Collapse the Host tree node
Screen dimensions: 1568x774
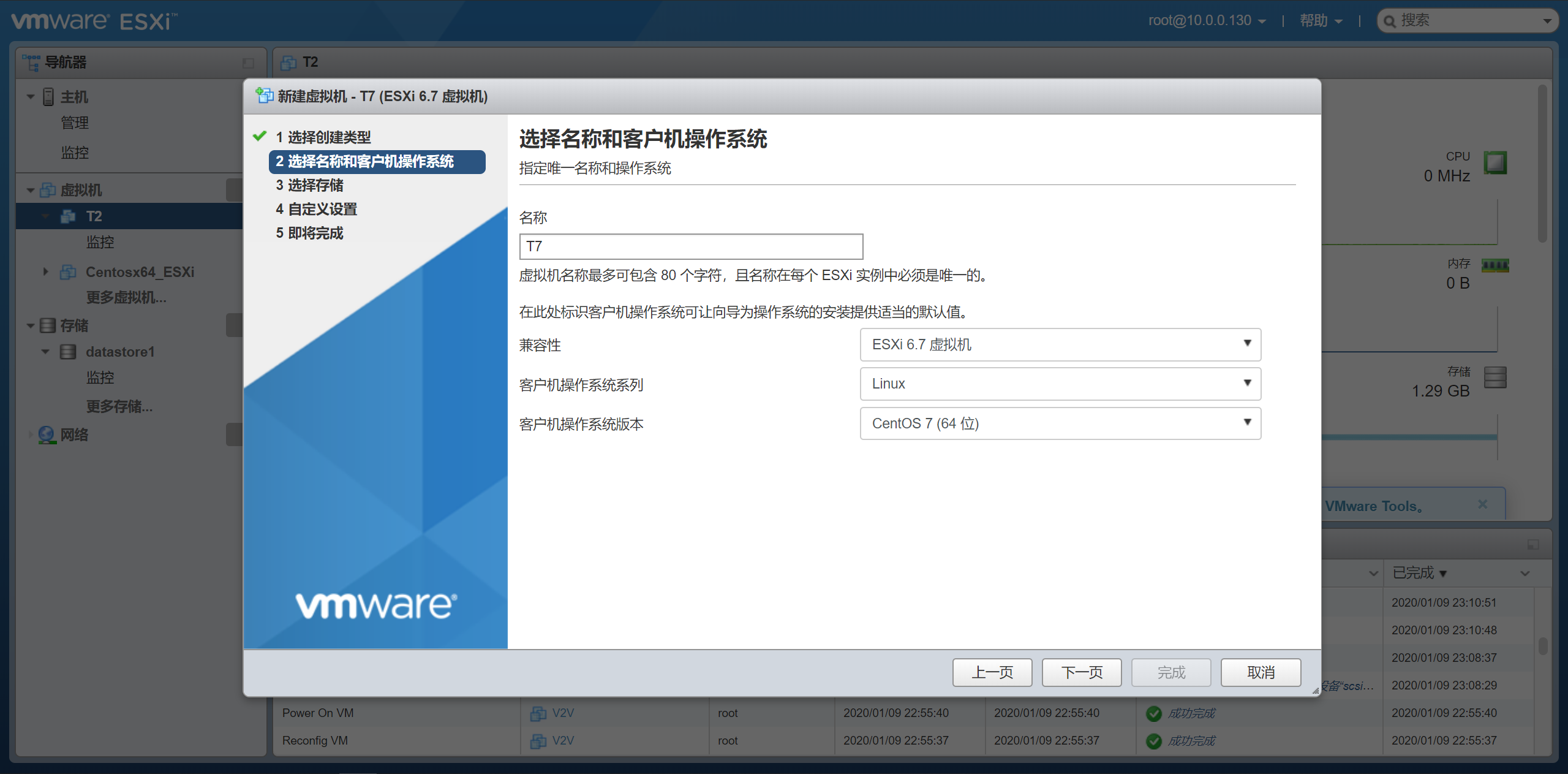click(x=30, y=97)
